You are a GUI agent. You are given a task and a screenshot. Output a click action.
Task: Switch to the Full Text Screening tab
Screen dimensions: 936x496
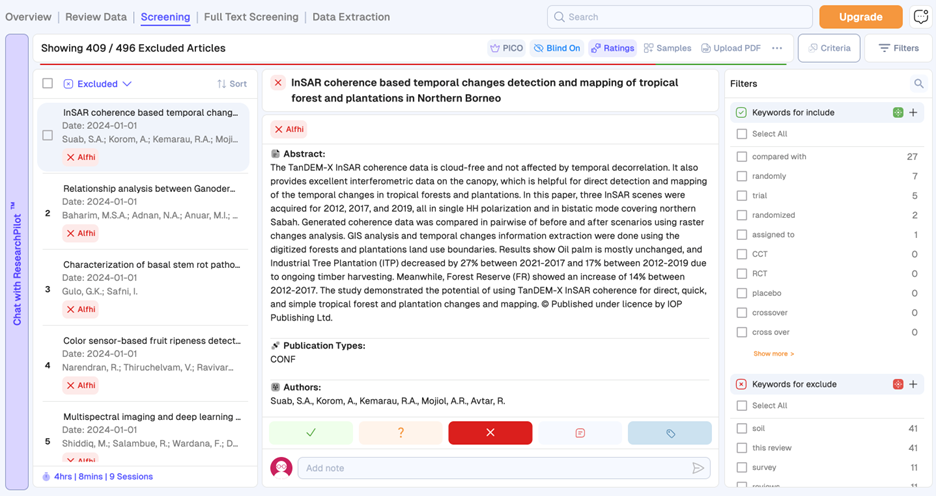[251, 17]
